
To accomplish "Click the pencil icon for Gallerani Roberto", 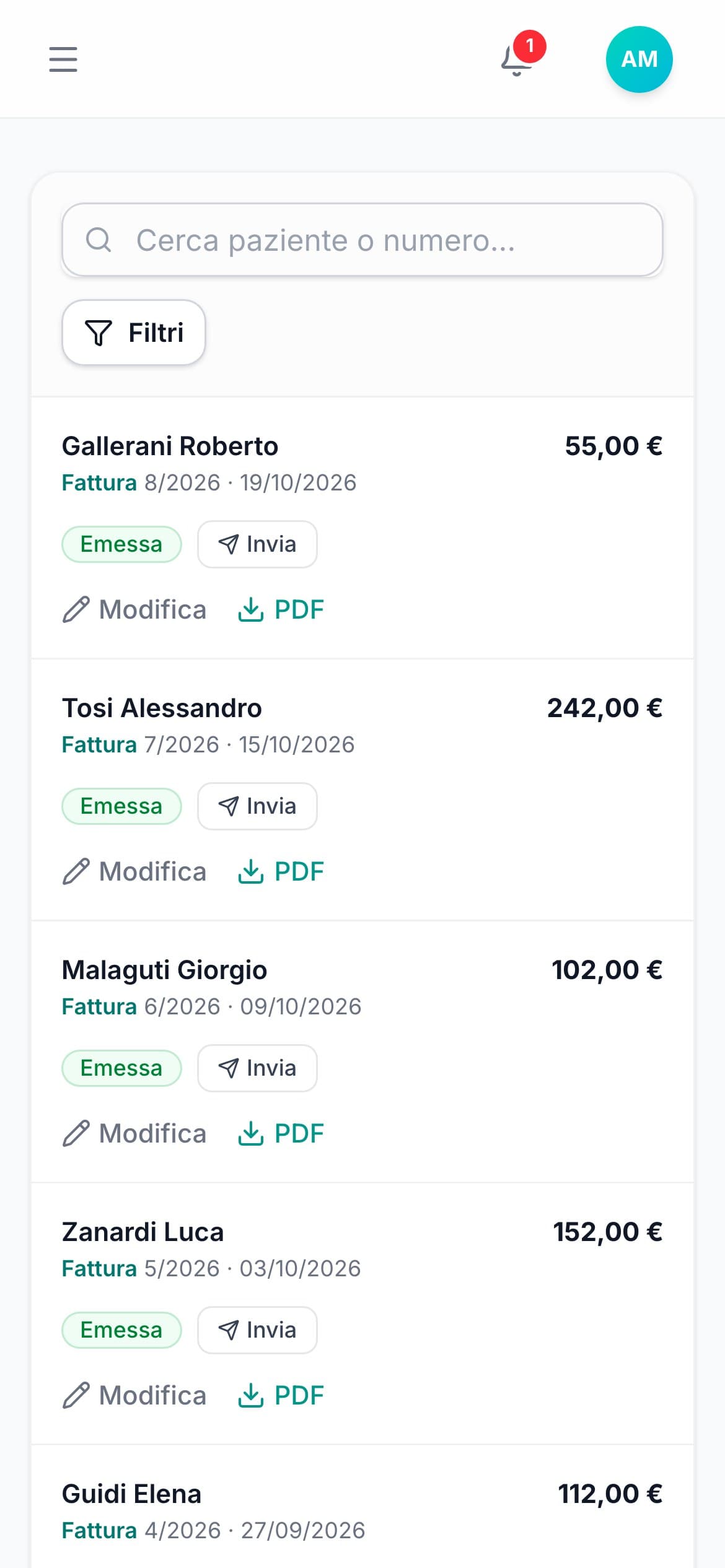I will click(x=76, y=609).
